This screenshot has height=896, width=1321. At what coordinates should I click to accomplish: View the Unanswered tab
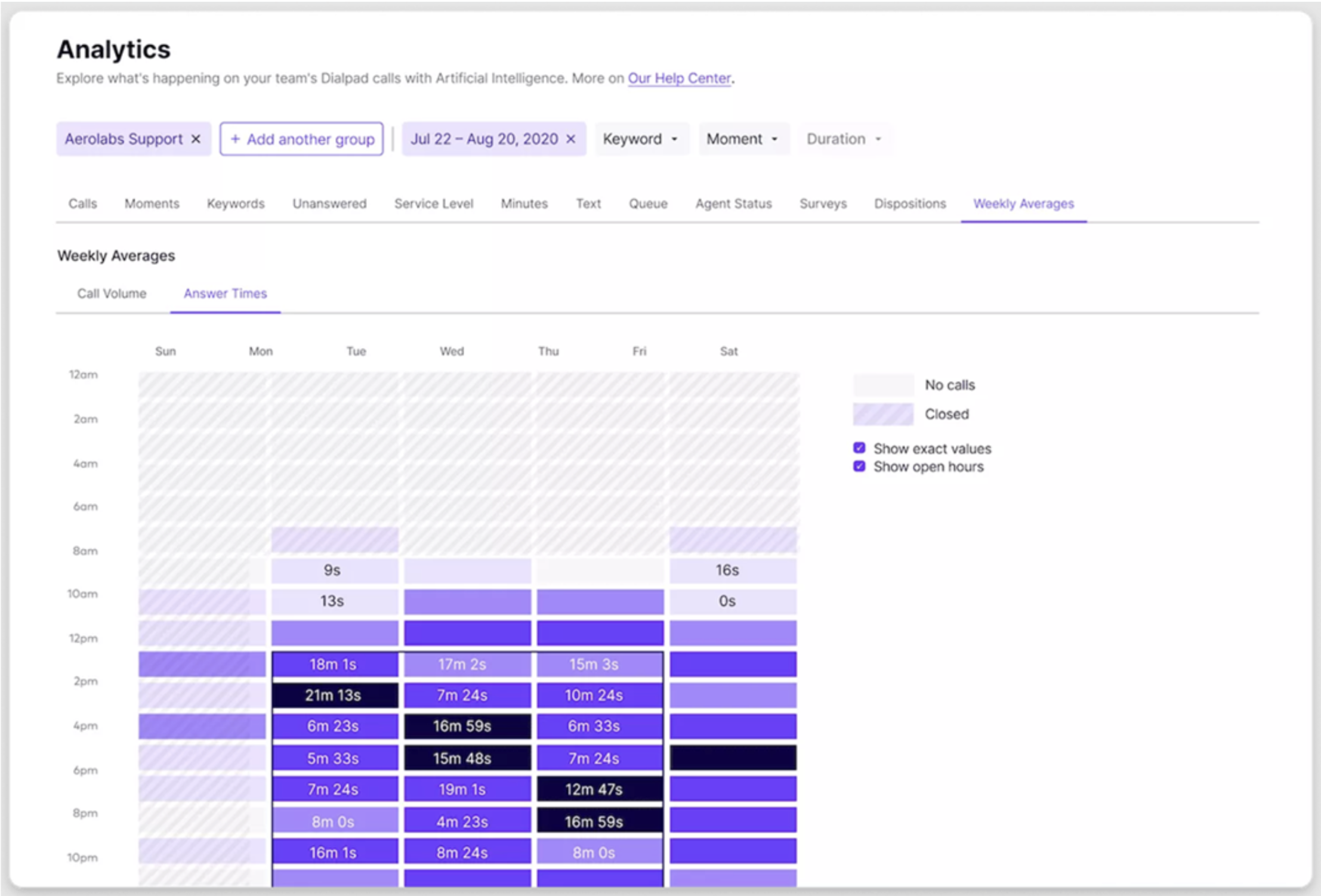(x=329, y=203)
